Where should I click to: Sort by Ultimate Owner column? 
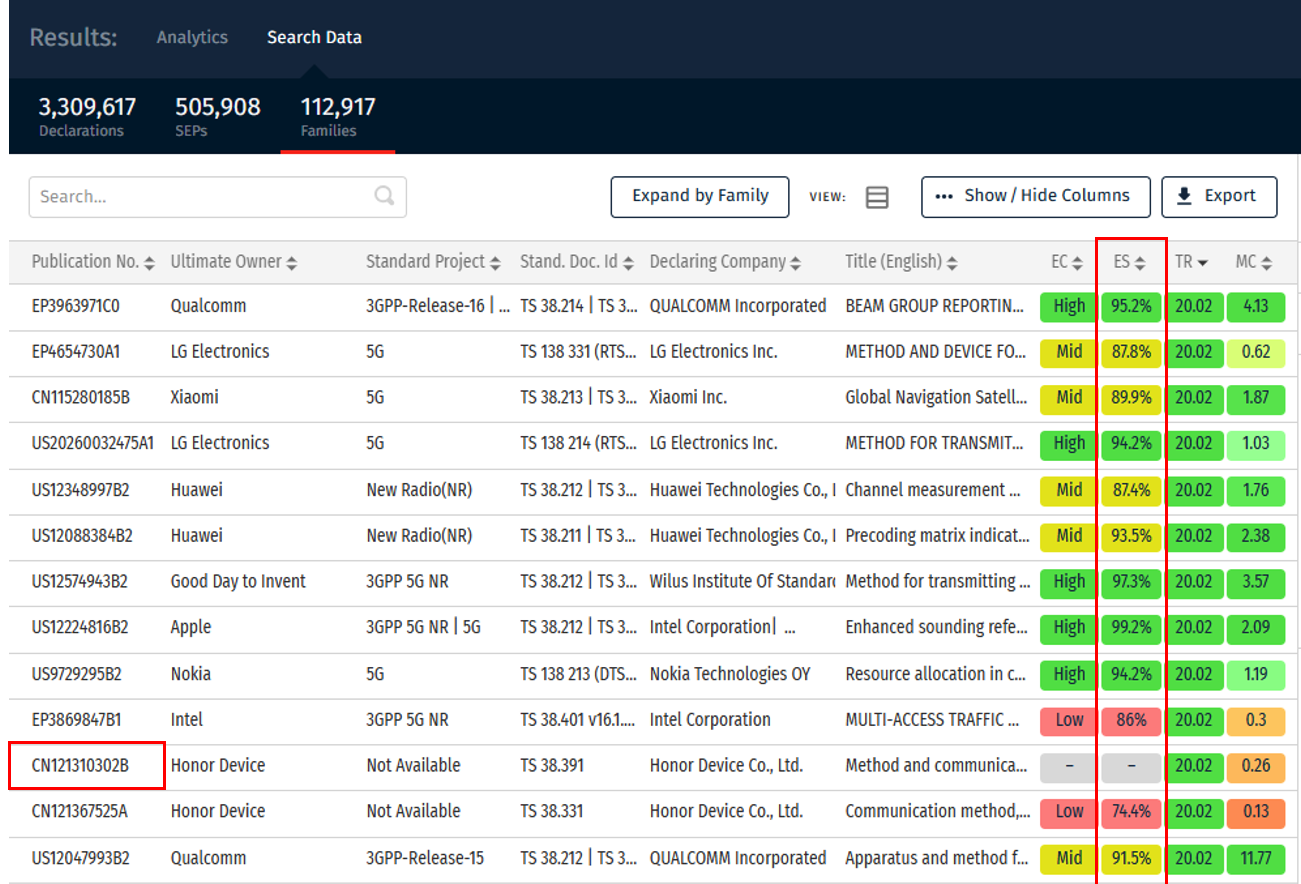coord(234,262)
